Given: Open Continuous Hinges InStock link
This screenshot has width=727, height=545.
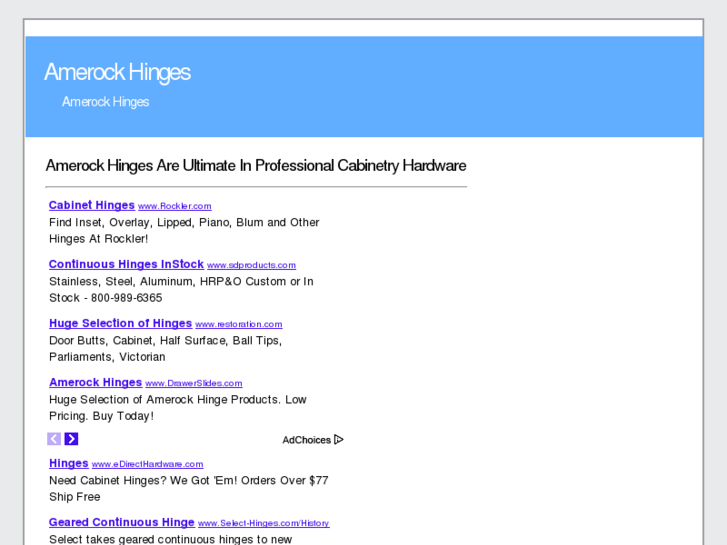Looking at the screenshot, I should pos(126,264).
